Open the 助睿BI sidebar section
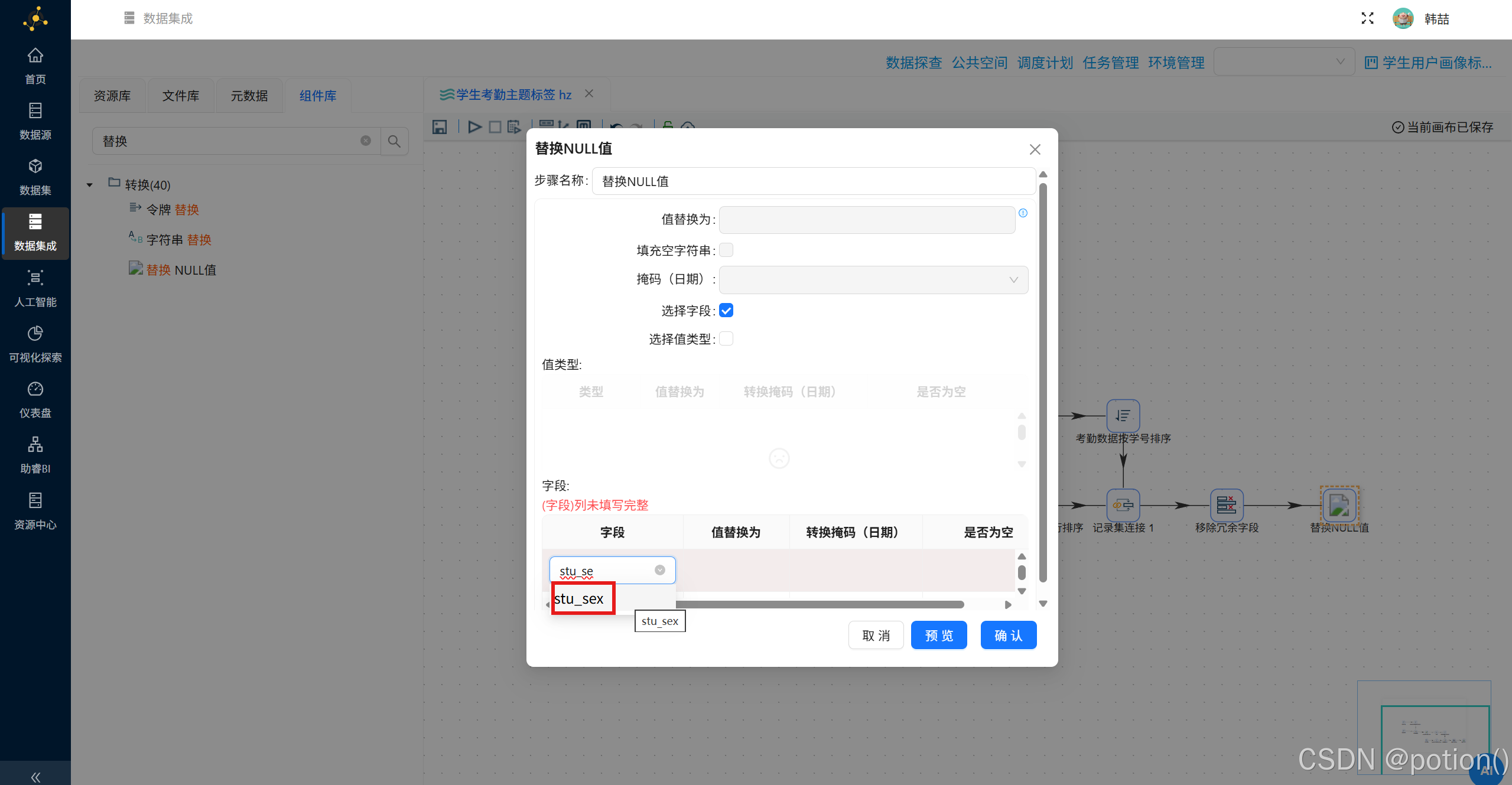 pyautogui.click(x=35, y=454)
